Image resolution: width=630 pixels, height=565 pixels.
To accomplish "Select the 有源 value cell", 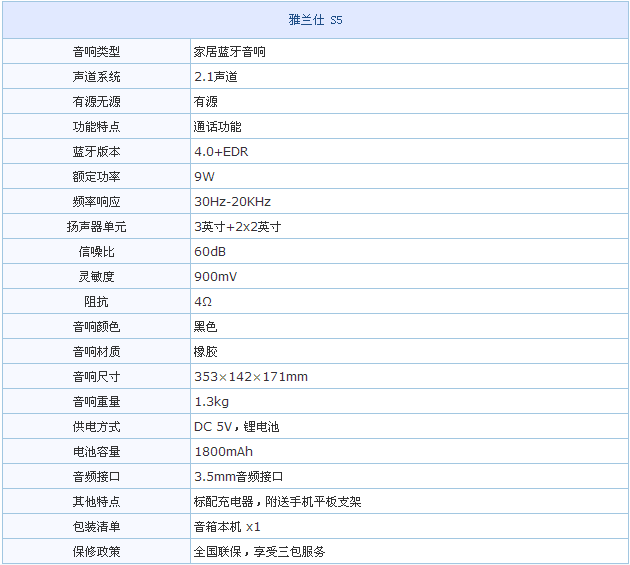I will (x=409, y=102).
